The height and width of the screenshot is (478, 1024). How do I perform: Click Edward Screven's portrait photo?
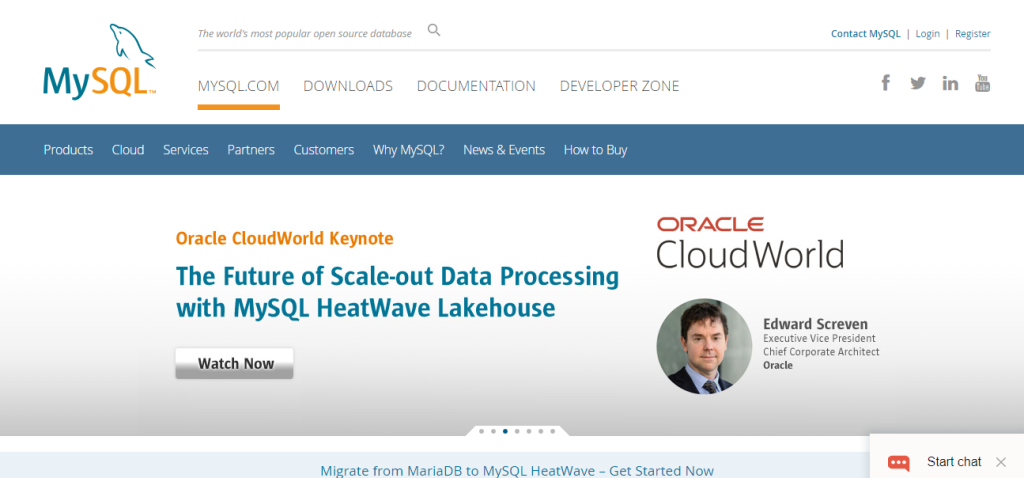(704, 346)
